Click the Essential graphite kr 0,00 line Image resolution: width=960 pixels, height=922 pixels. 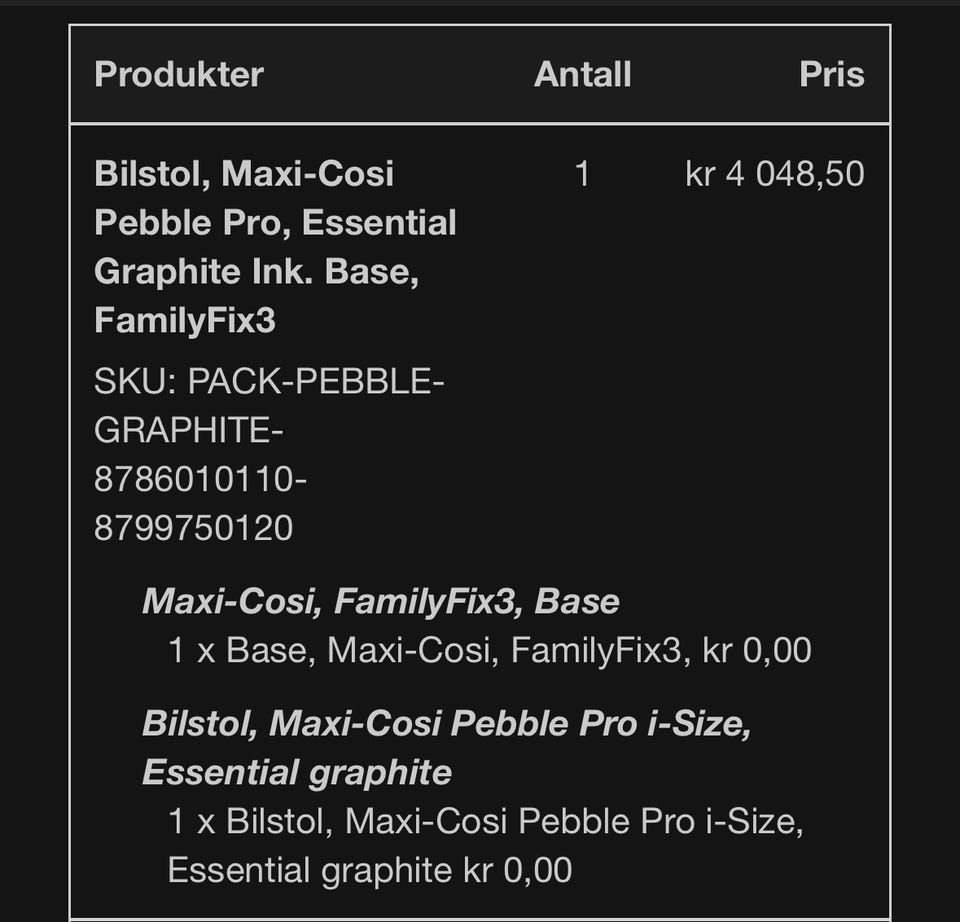(x=370, y=870)
